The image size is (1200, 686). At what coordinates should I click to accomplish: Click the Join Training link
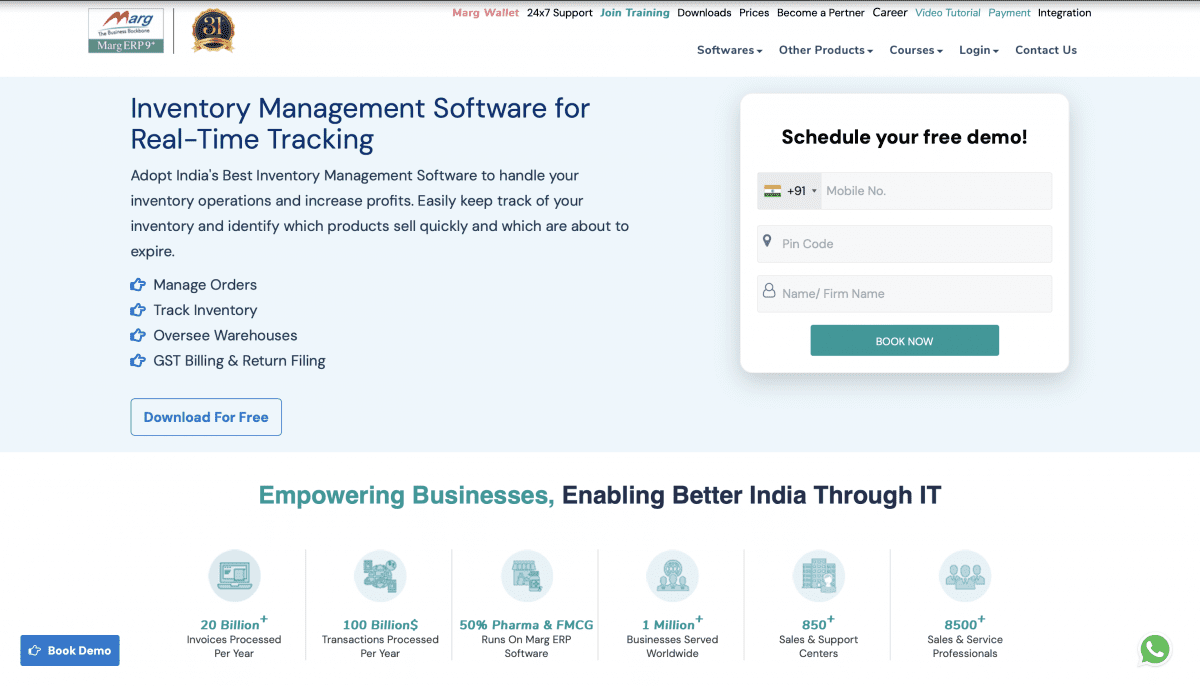pos(635,12)
